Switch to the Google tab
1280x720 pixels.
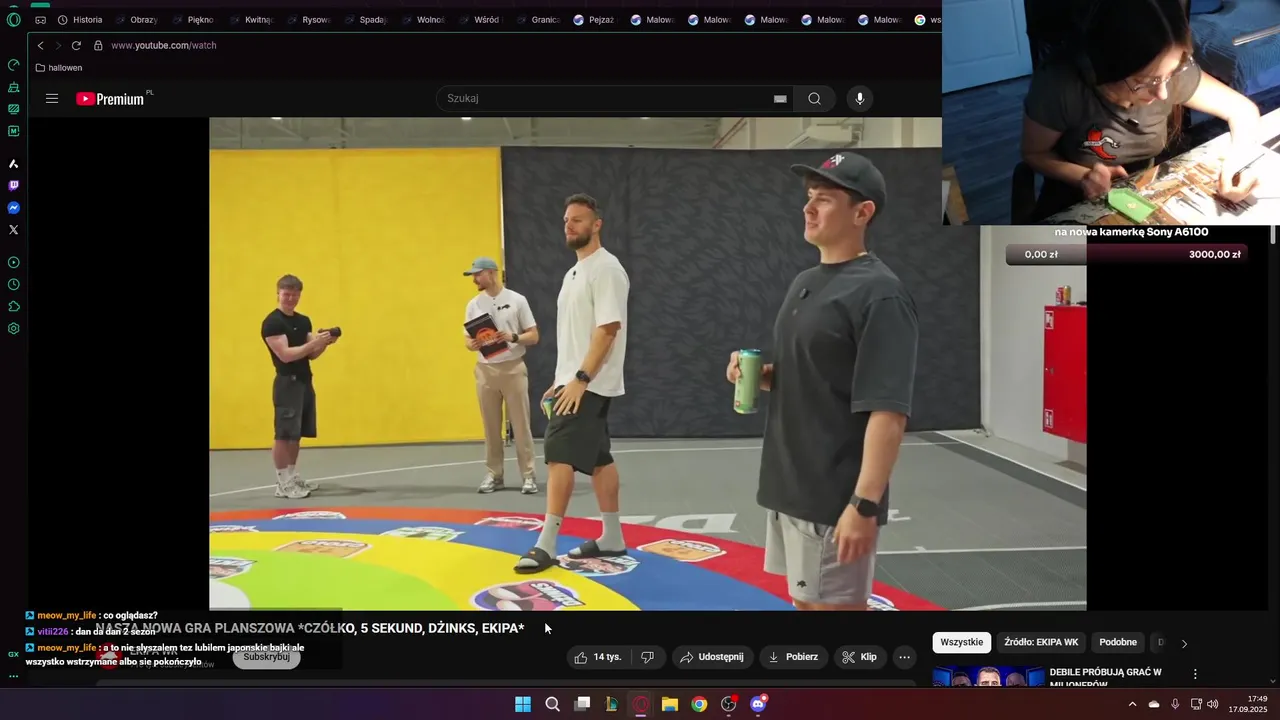(x=927, y=20)
